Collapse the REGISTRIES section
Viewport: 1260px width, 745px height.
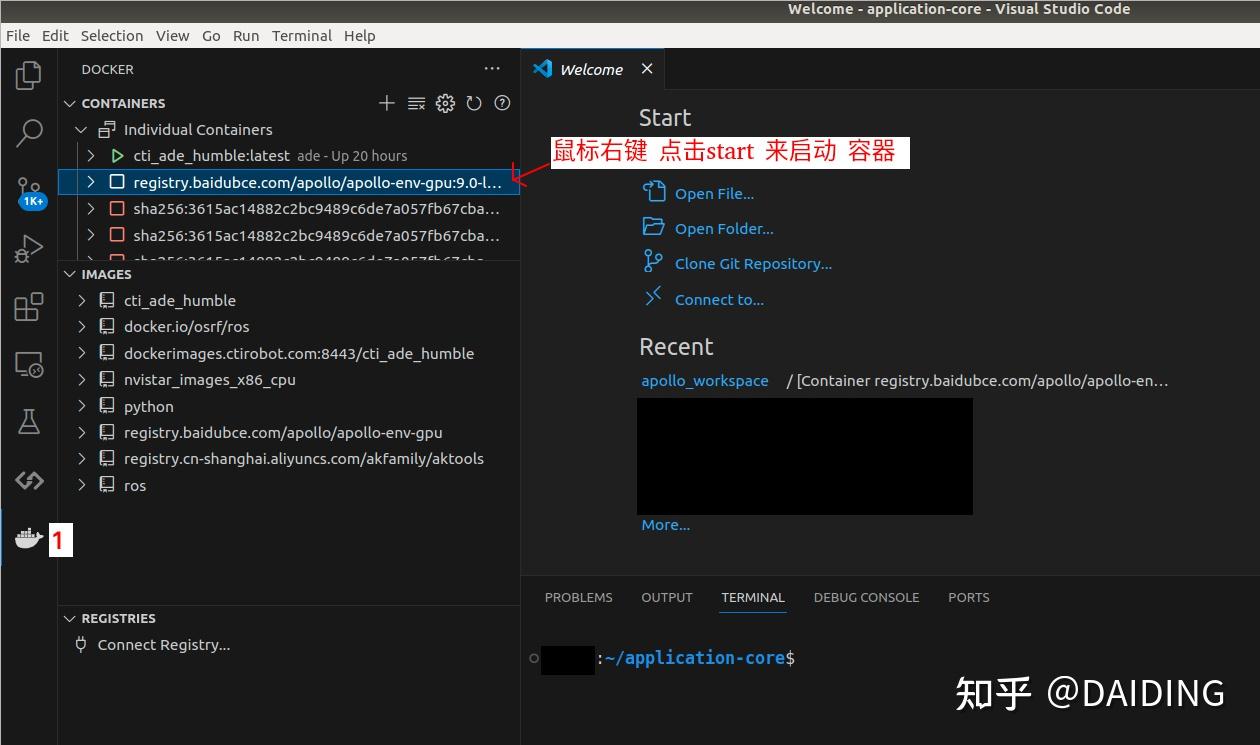click(x=70, y=618)
